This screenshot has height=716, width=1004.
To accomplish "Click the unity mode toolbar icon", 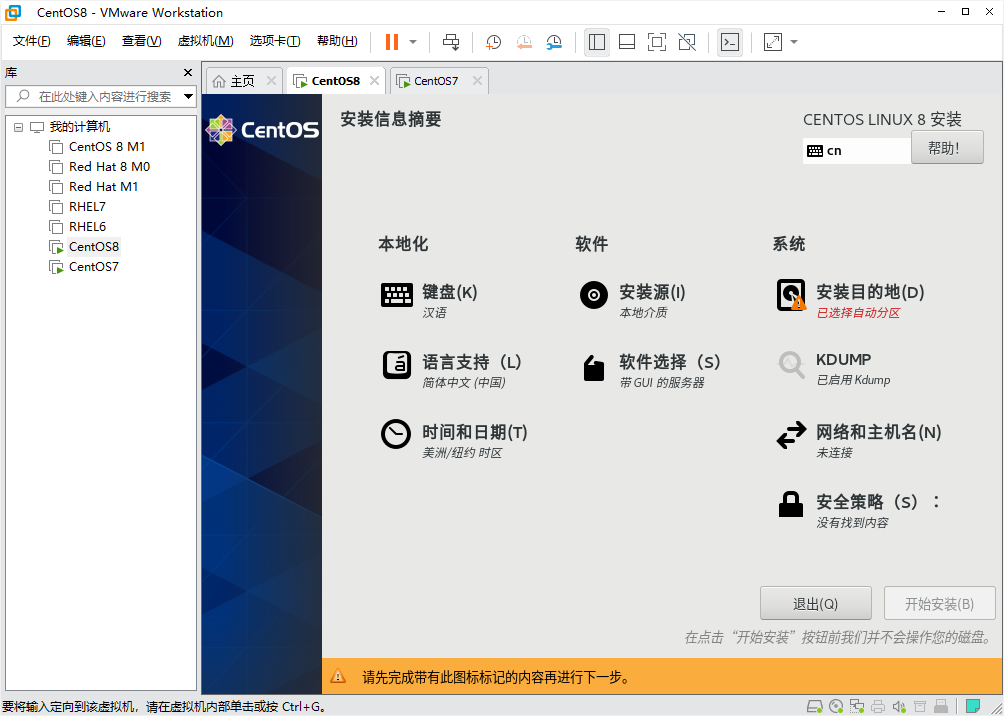I will click(687, 42).
